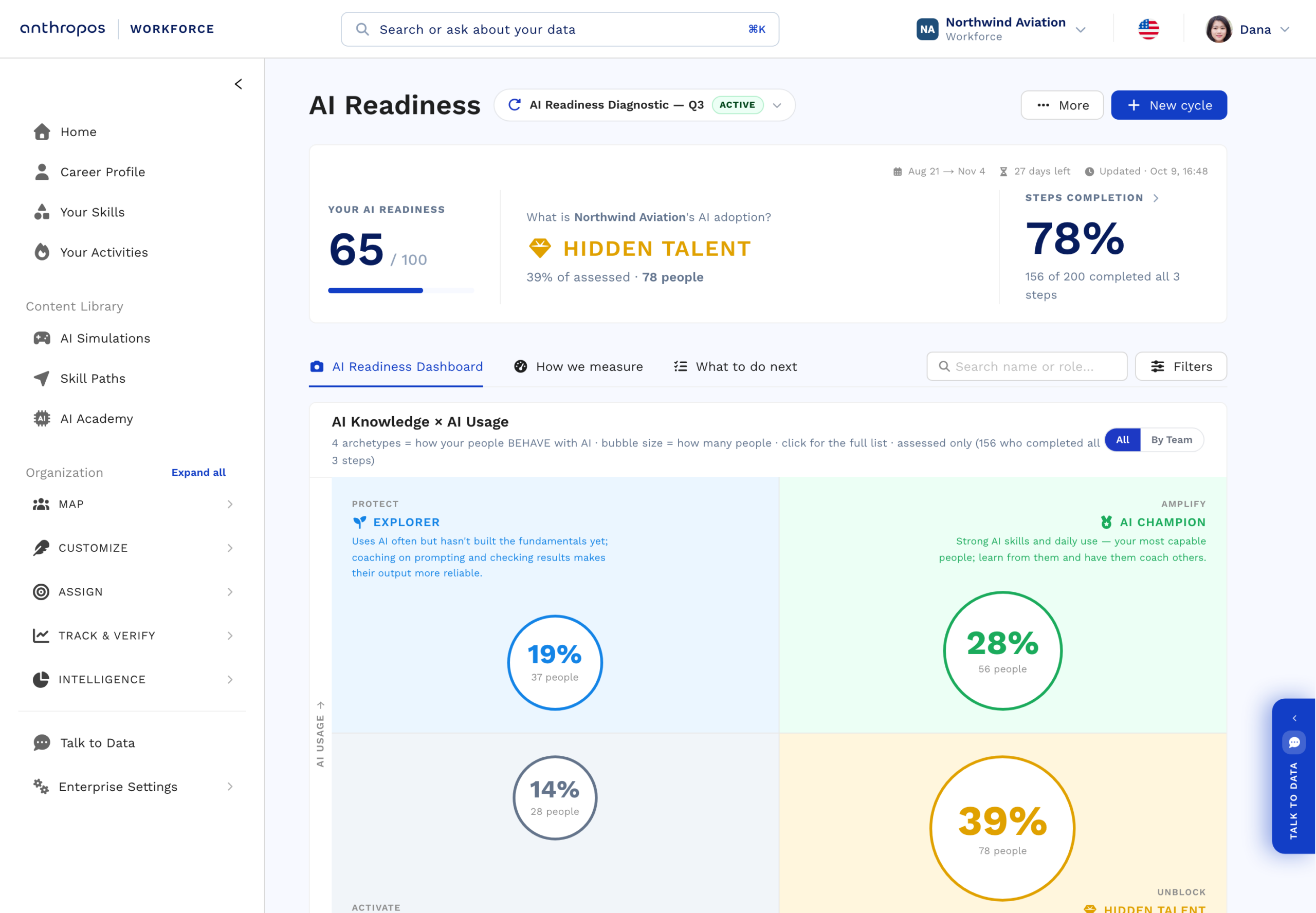Open AI Simulations gamepad icon
This screenshot has width=1316, height=913.
coord(42,338)
